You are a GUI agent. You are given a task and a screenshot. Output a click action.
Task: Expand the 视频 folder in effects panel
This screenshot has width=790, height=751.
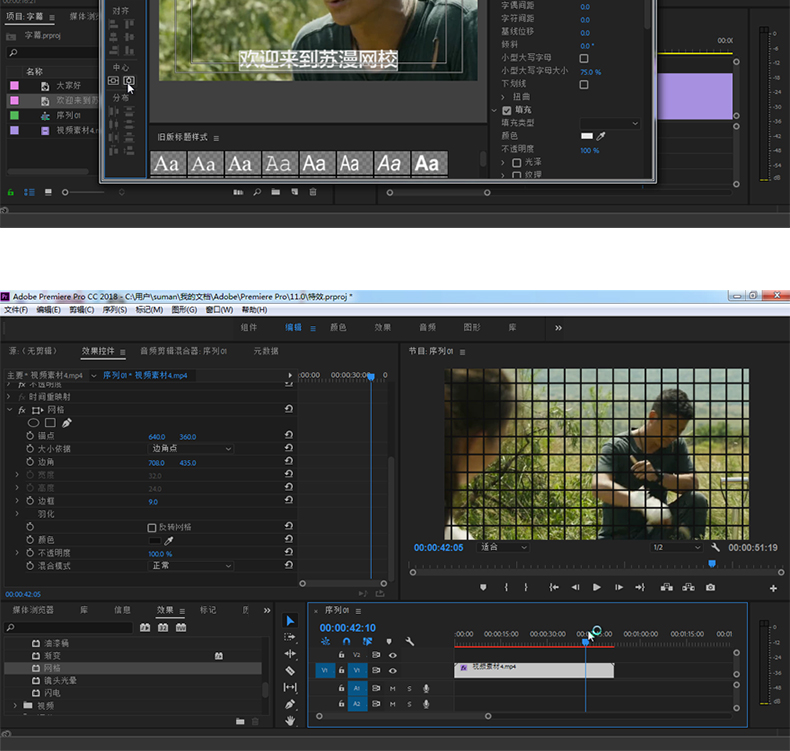(x=15, y=705)
